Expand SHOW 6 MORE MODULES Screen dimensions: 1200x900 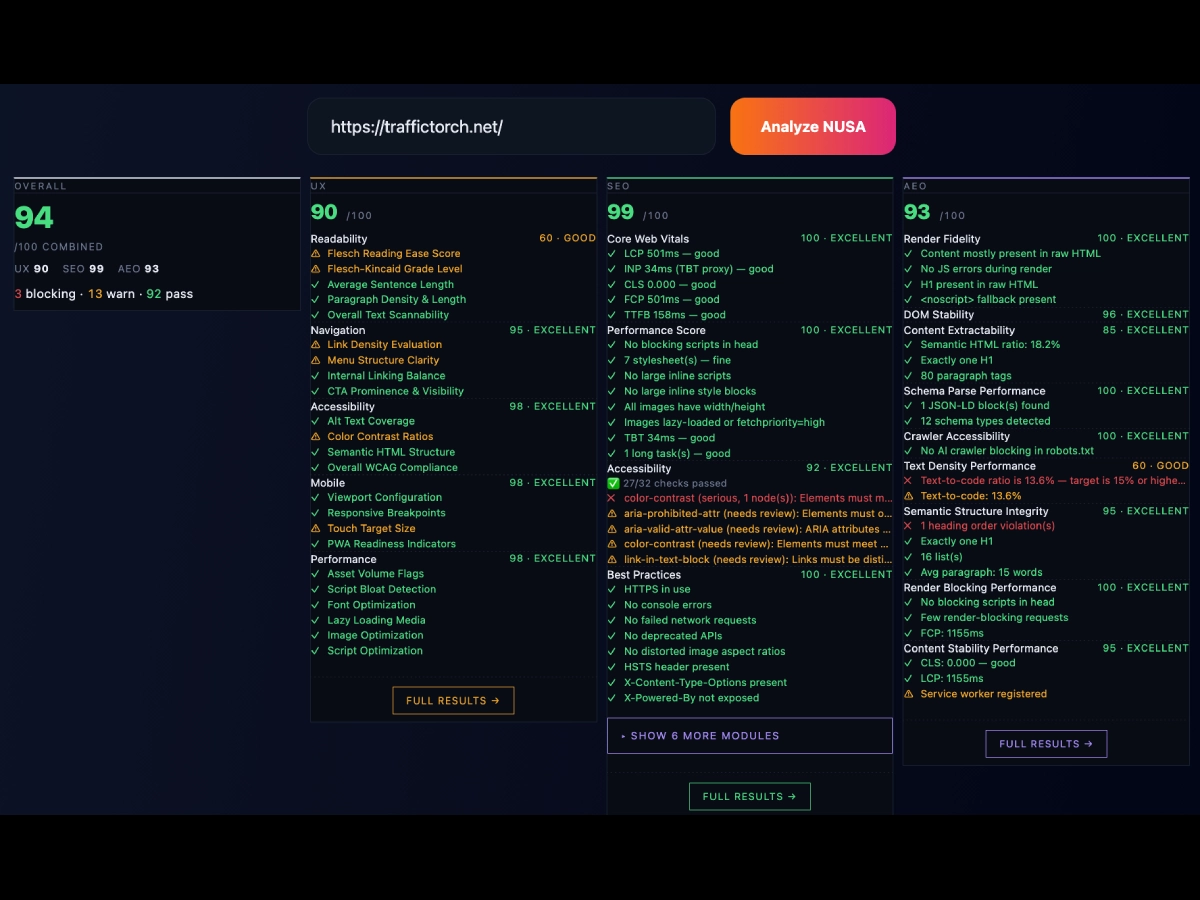749,735
